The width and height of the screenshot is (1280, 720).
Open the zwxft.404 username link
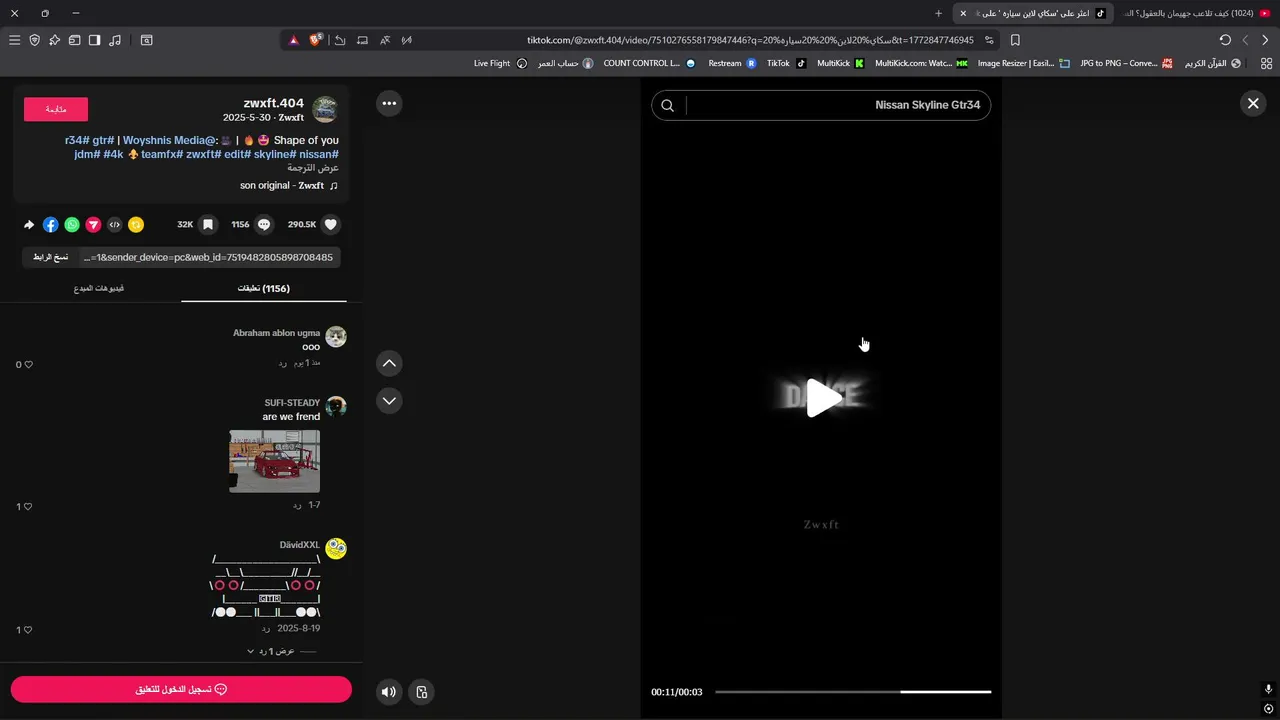click(273, 103)
